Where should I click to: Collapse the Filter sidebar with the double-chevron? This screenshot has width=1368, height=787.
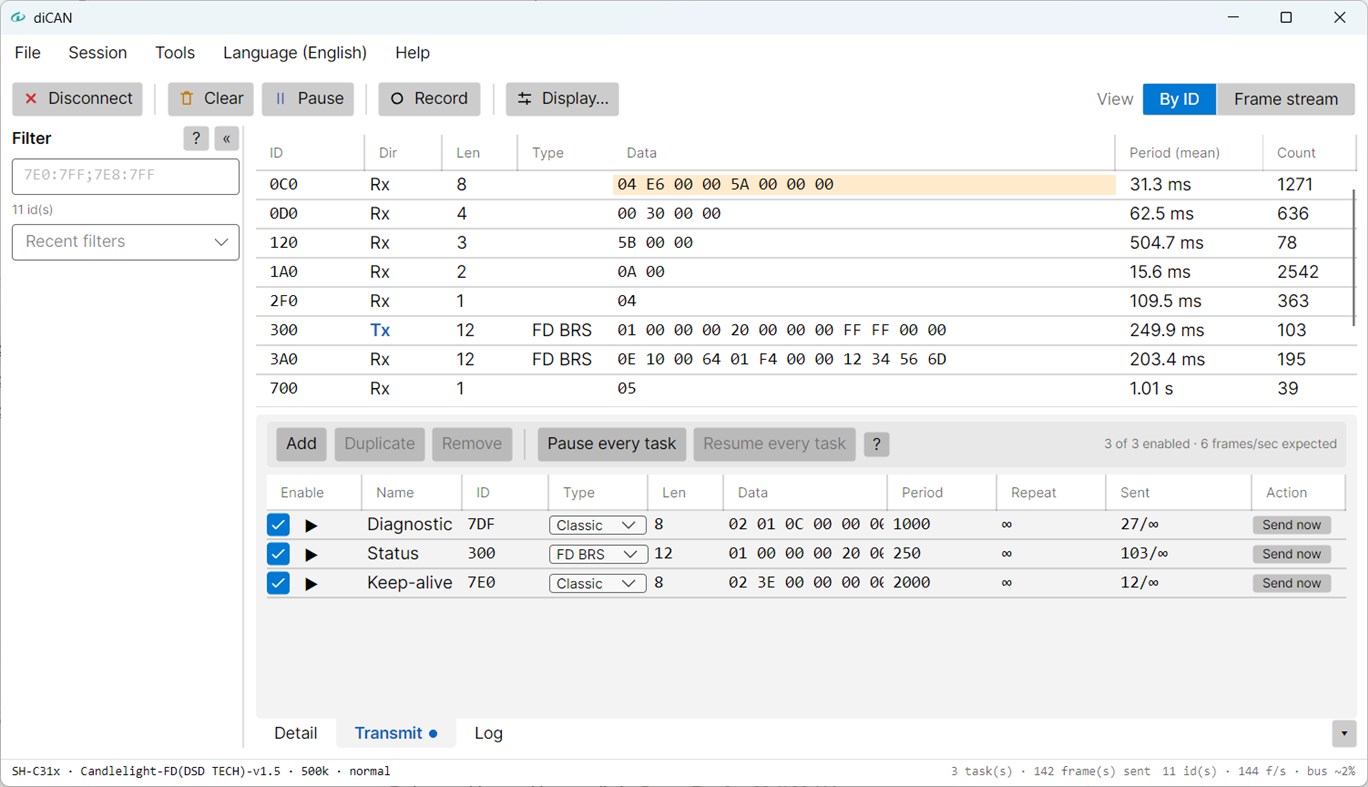pyautogui.click(x=227, y=138)
